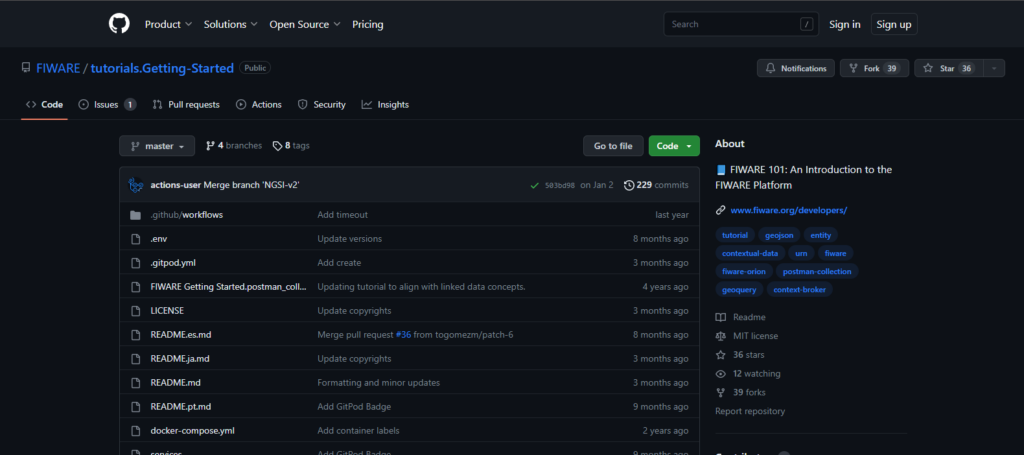
Task: Jump to the Readme link
Action: pos(741,317)
